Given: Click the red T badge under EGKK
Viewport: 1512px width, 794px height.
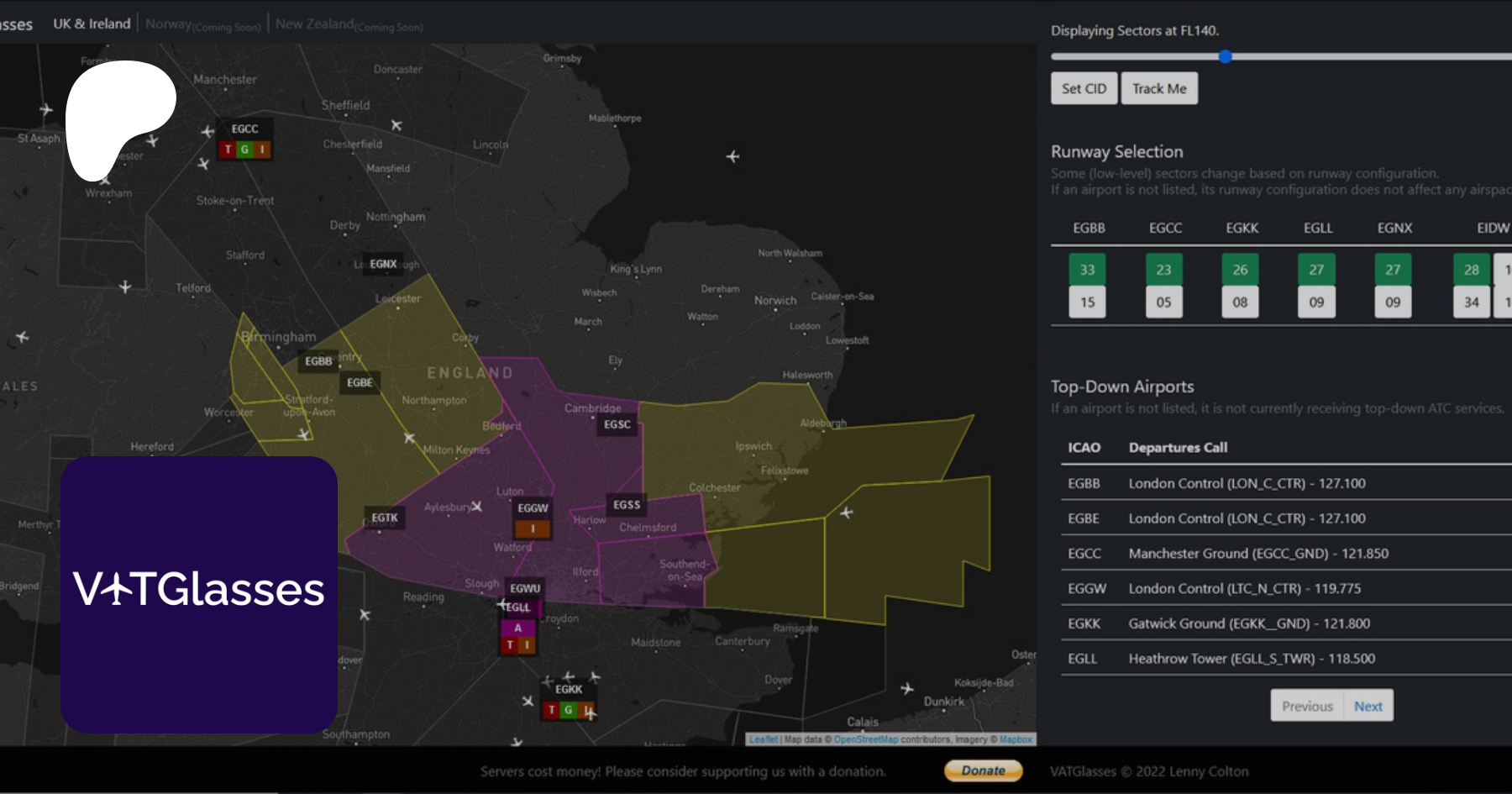Looking at the screenshot, I should [x=552, y=710].
